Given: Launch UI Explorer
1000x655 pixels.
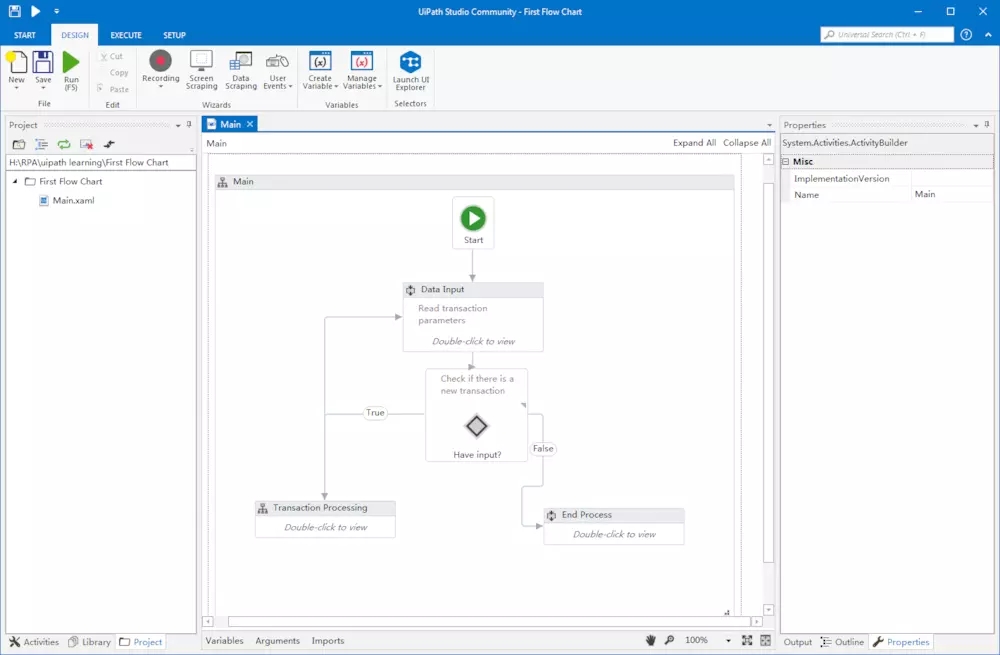Looking at the screenshot, I should coord(411,71).
